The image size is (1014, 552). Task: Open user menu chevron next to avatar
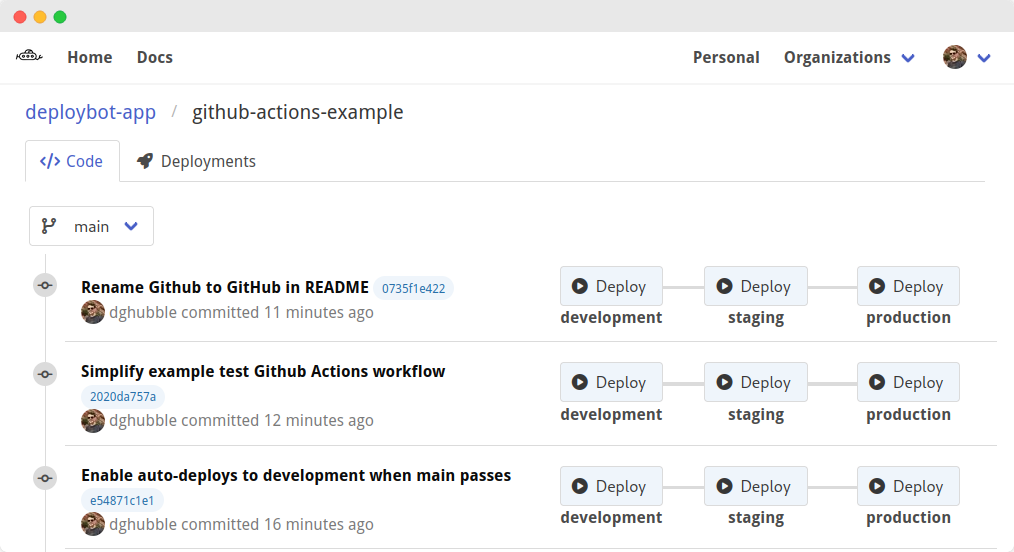984,58
